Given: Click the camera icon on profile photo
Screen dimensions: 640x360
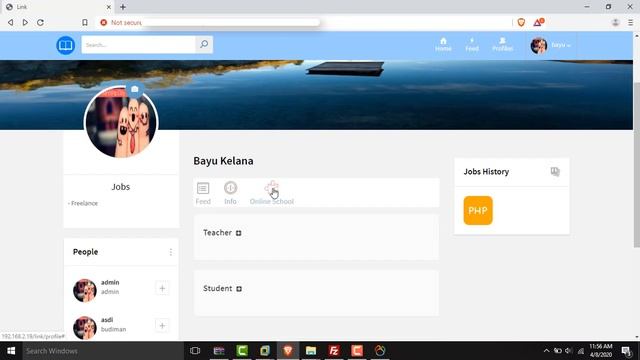Looking at the screenshot, I should [135, 89].
